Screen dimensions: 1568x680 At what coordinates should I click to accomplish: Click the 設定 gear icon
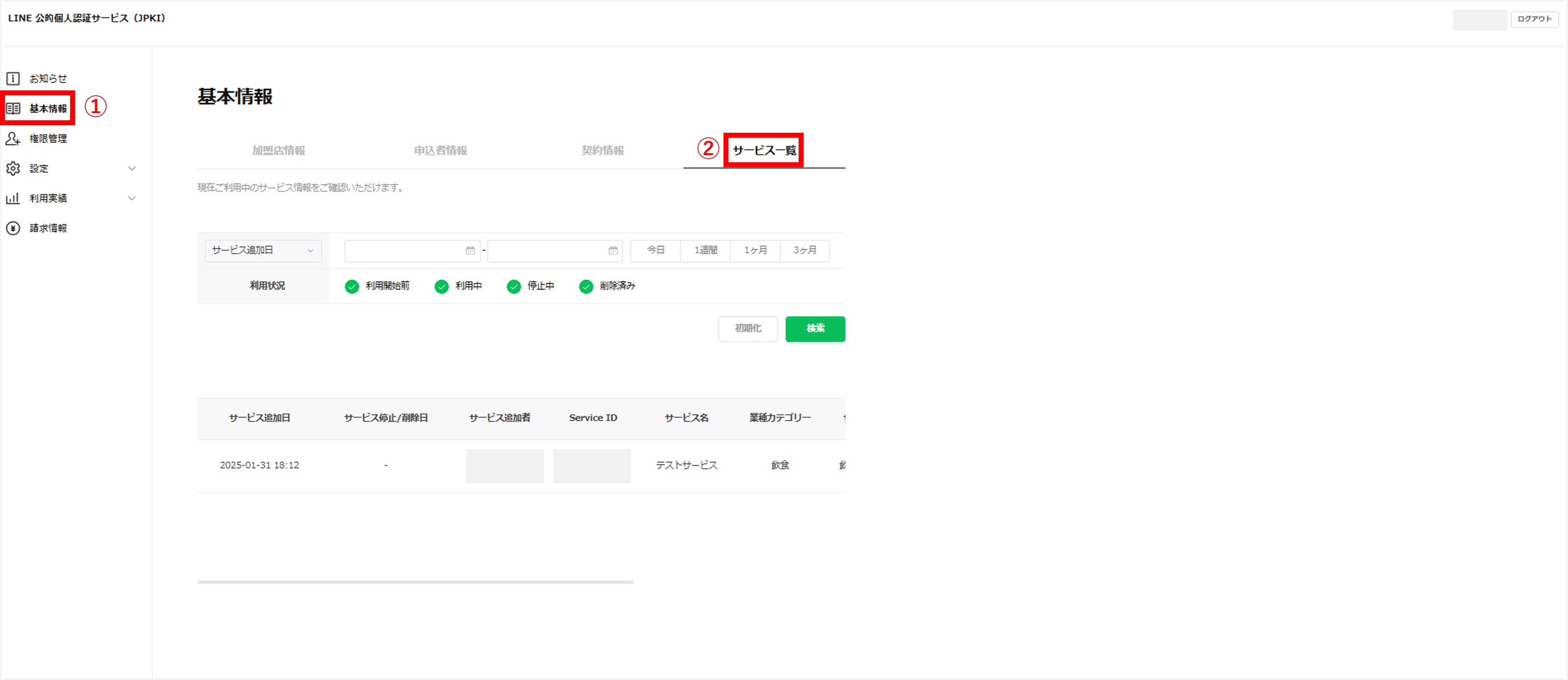[x=13, y=168]
